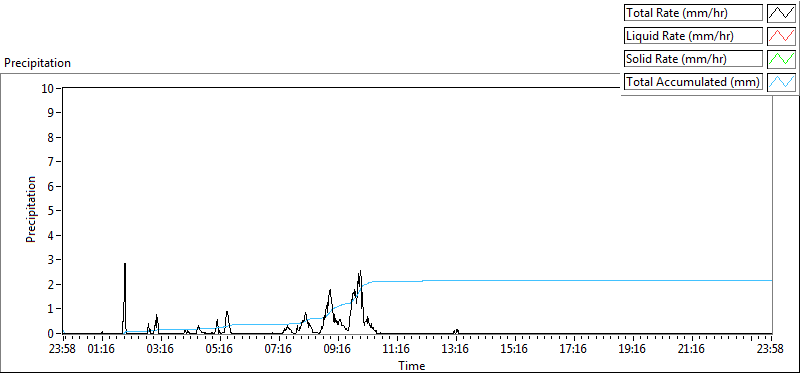Click the 11:16 time axis label
The width and height of the screenshot is (800, 373).
coord(396,350)
